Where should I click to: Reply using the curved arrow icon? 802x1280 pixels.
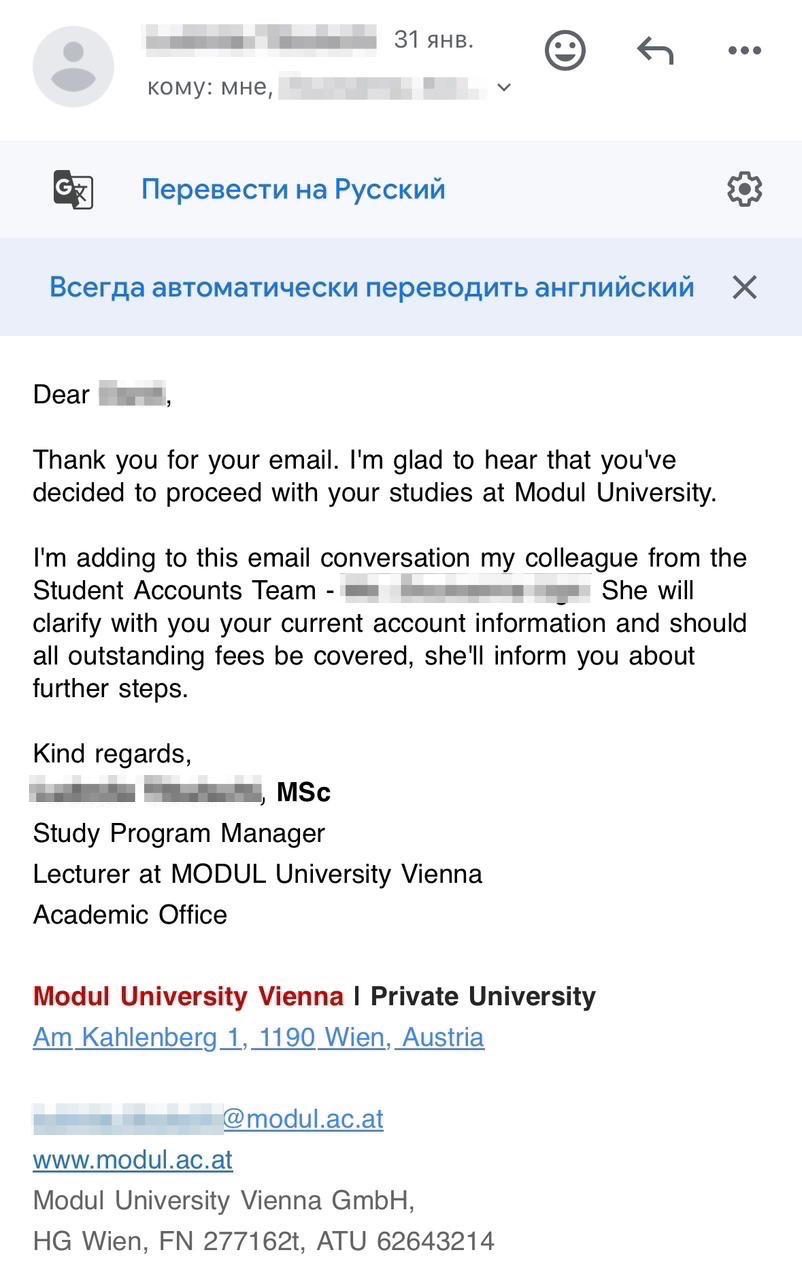[x=655, y=50]
